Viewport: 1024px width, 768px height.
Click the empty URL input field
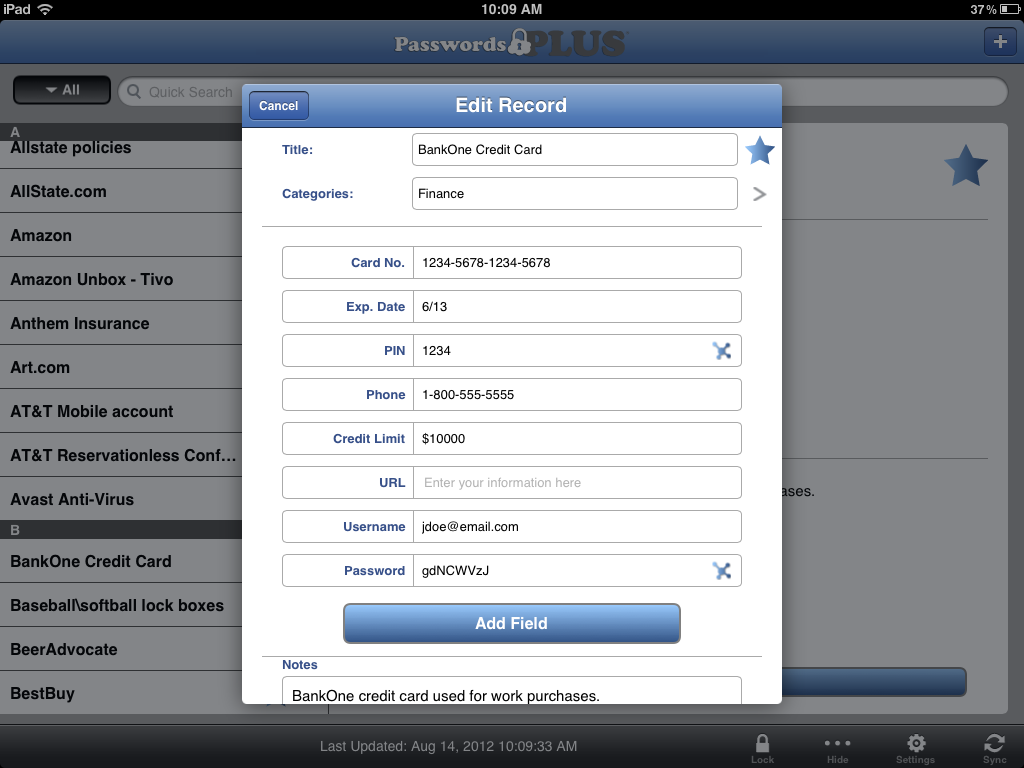tap(576, 483)
